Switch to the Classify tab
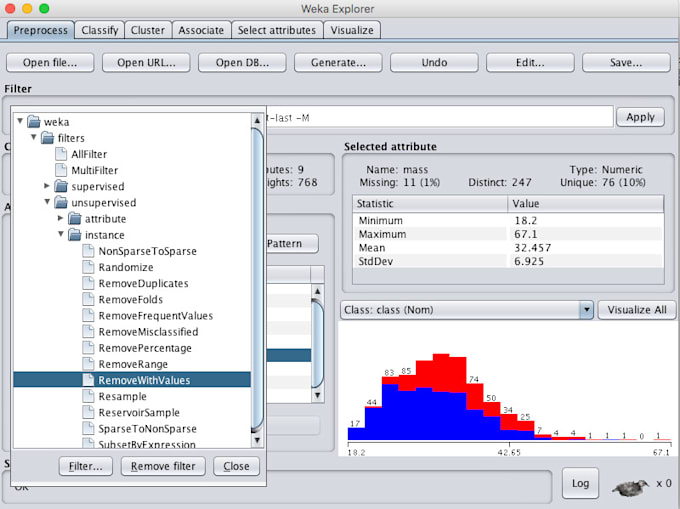Screen dimensions: 680x509 point(99,30)
